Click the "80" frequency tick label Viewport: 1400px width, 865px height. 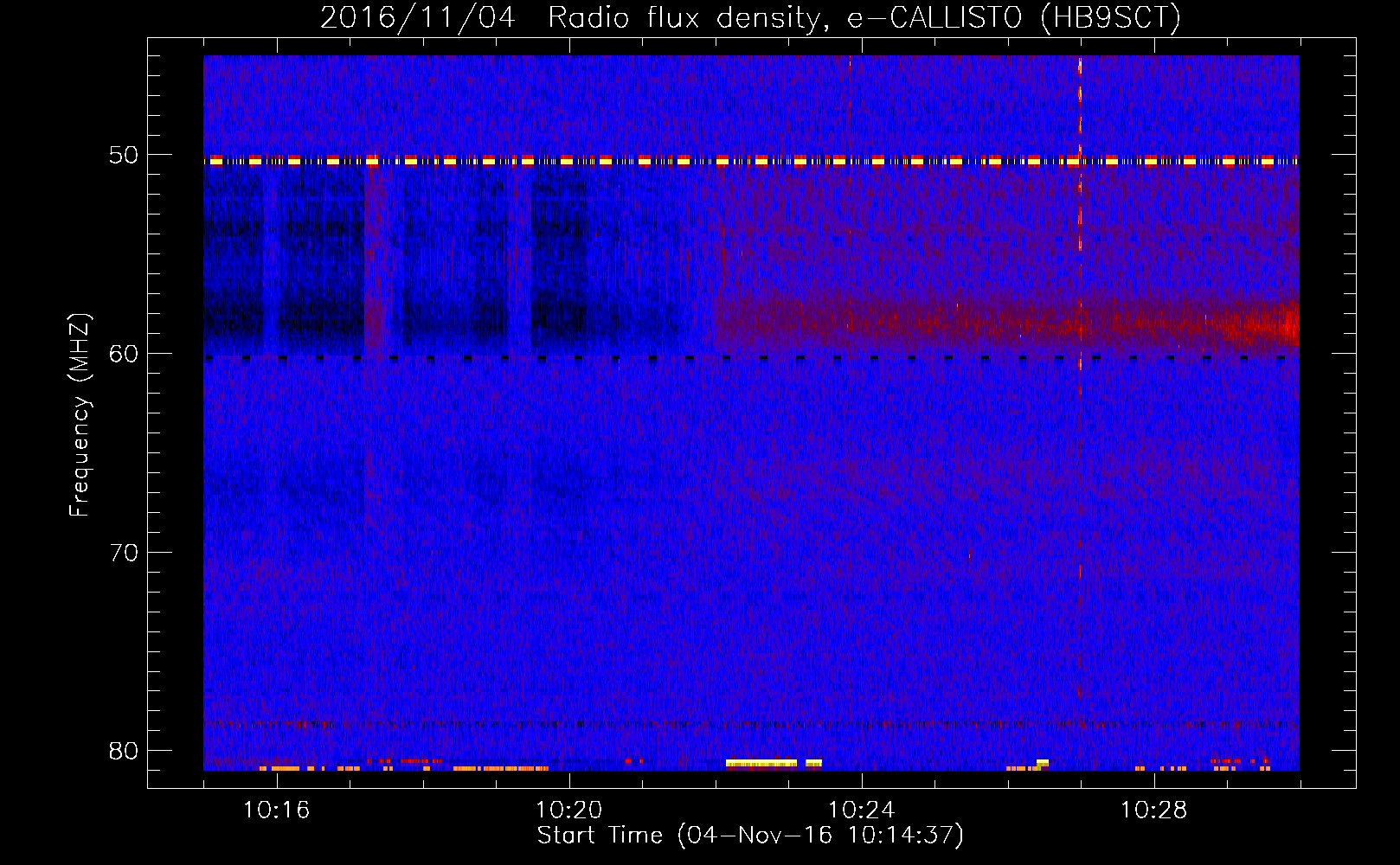point(124,751)
